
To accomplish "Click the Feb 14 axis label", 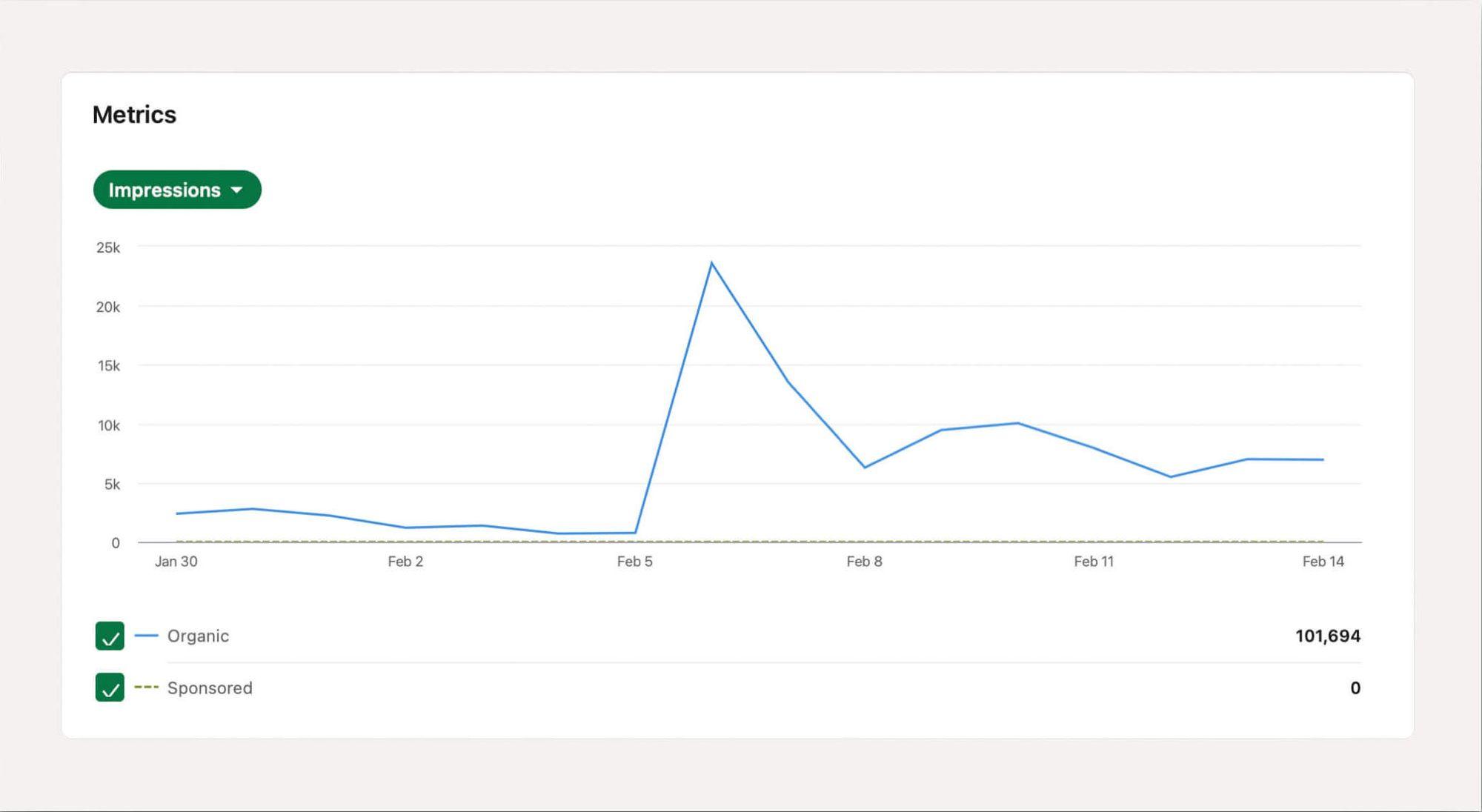I will (x=1326, y=562).
